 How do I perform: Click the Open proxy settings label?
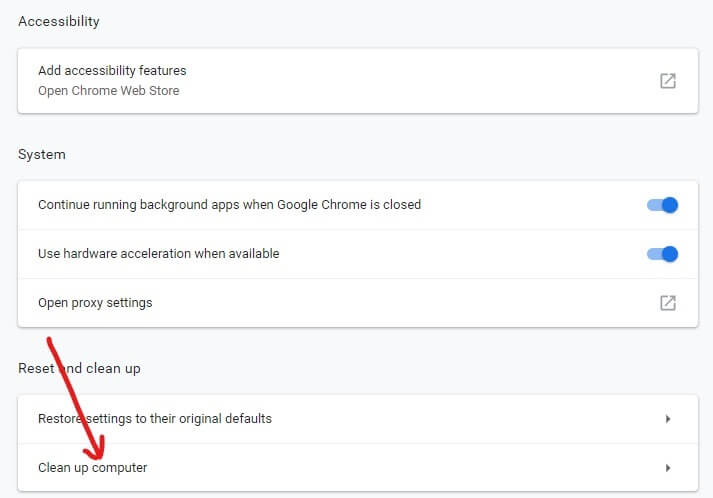(95, 302)
